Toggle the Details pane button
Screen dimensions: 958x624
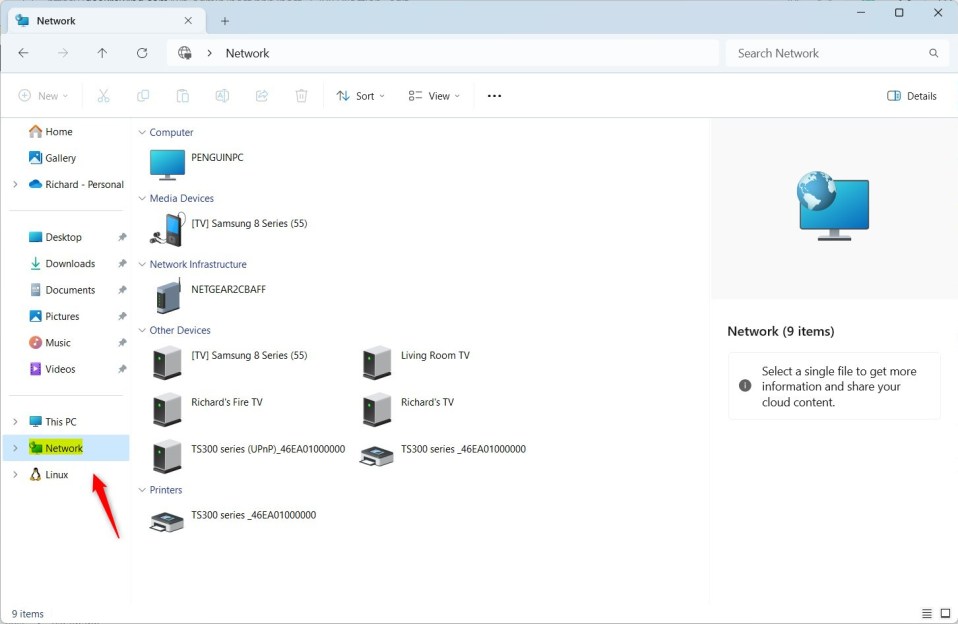(912, 96)
